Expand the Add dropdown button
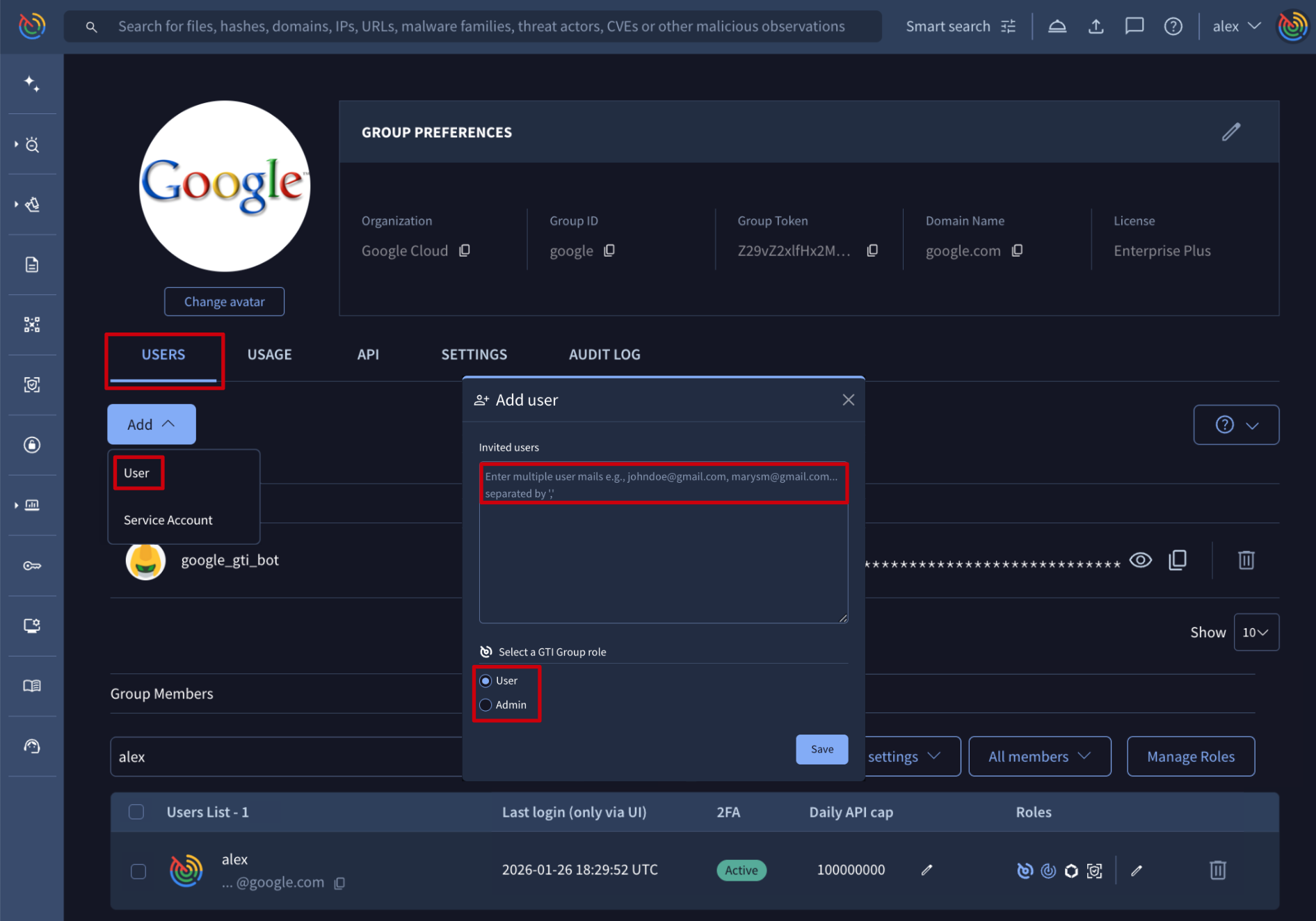1316x921 pixels. pyautogui.click(x=152, y=424)
